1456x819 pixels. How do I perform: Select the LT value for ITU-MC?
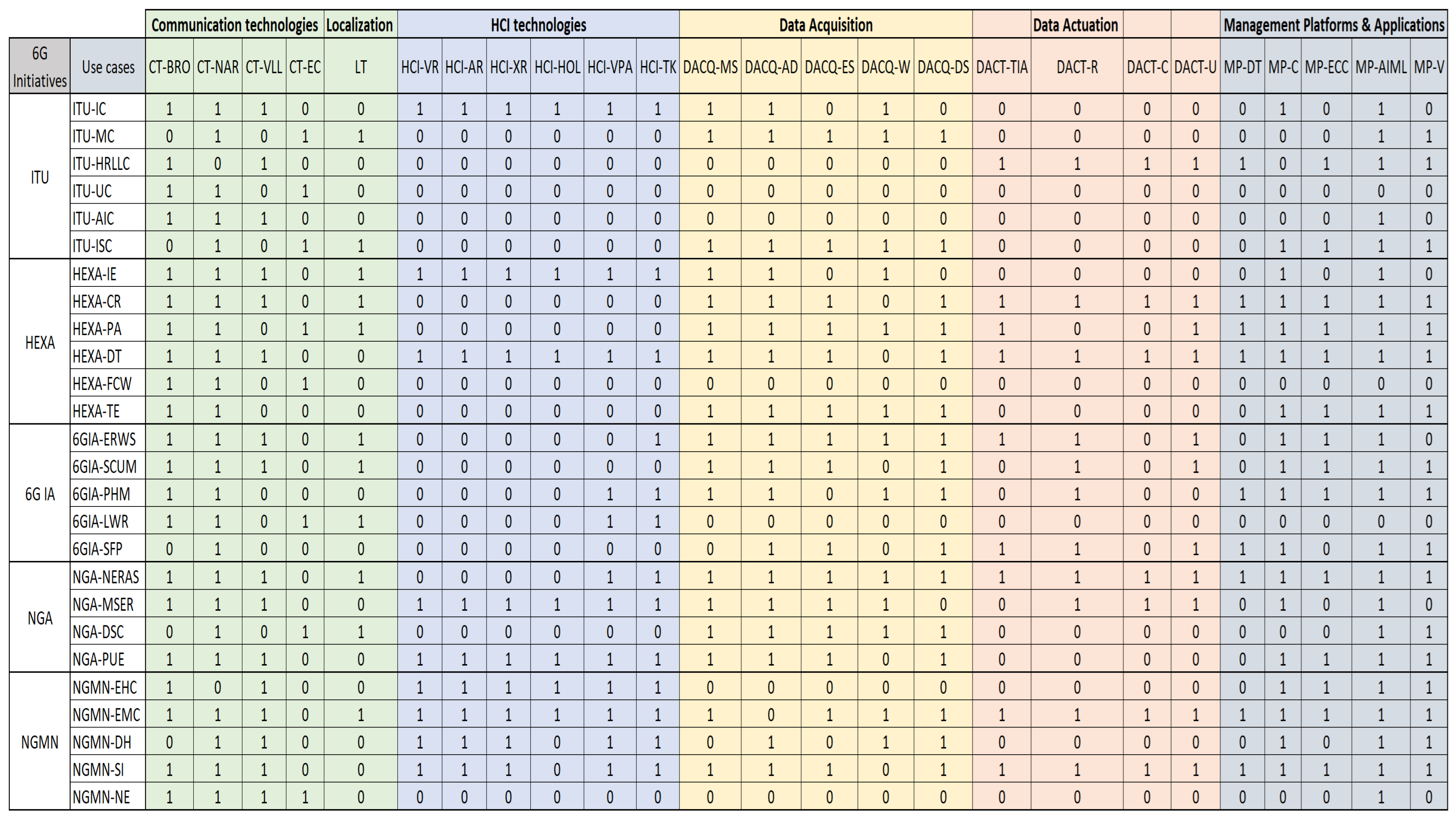(360, 136)
